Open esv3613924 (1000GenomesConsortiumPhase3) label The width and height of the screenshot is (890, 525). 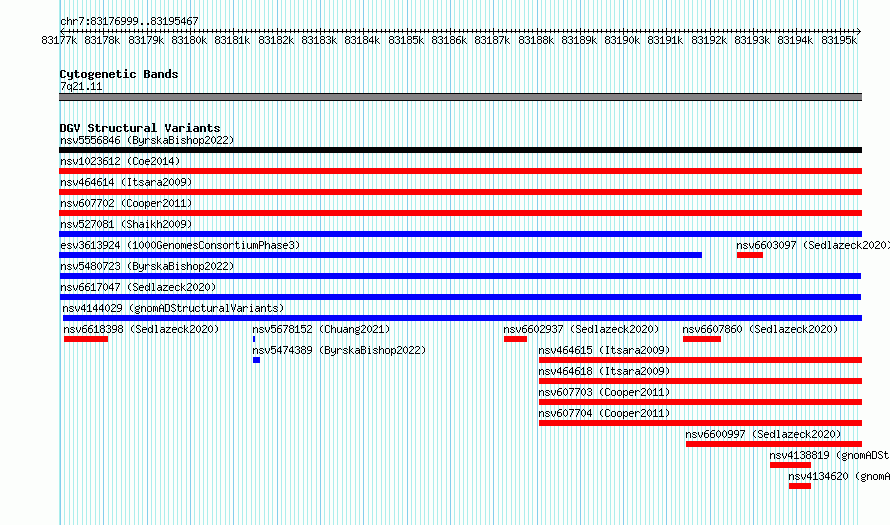180,245
